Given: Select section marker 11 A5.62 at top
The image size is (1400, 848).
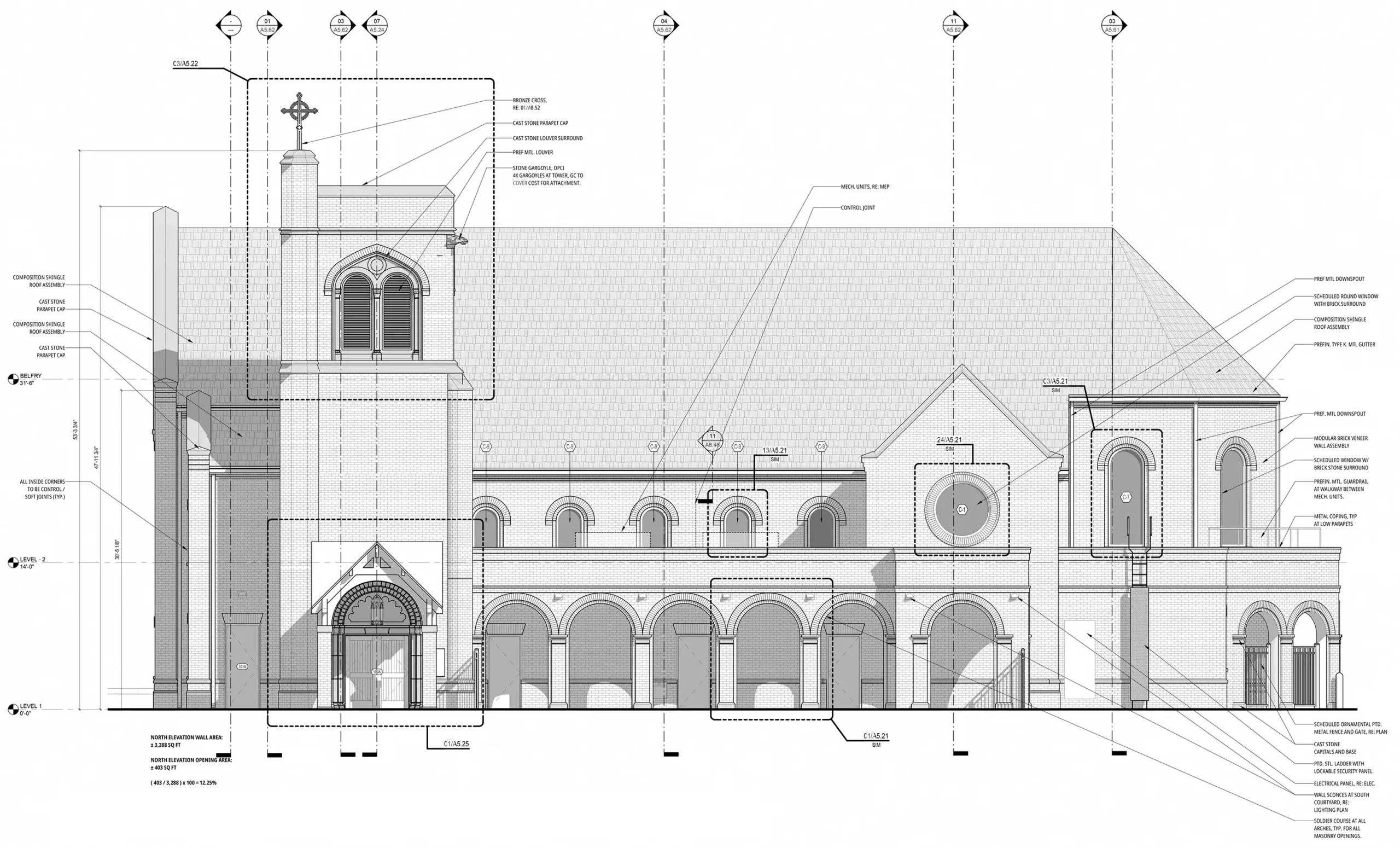Looking at the screenshot, I should pos(953,26).
